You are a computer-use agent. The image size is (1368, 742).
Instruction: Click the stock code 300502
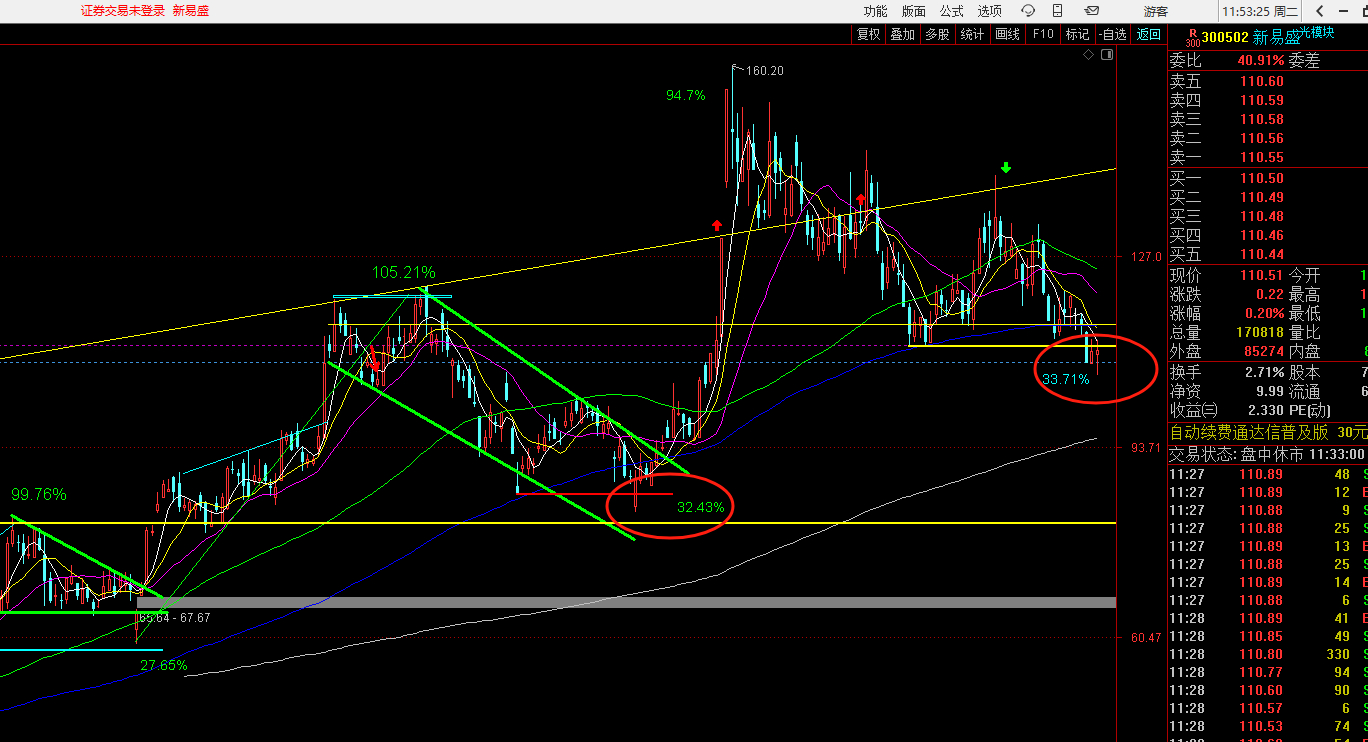tap(1224, 38)
